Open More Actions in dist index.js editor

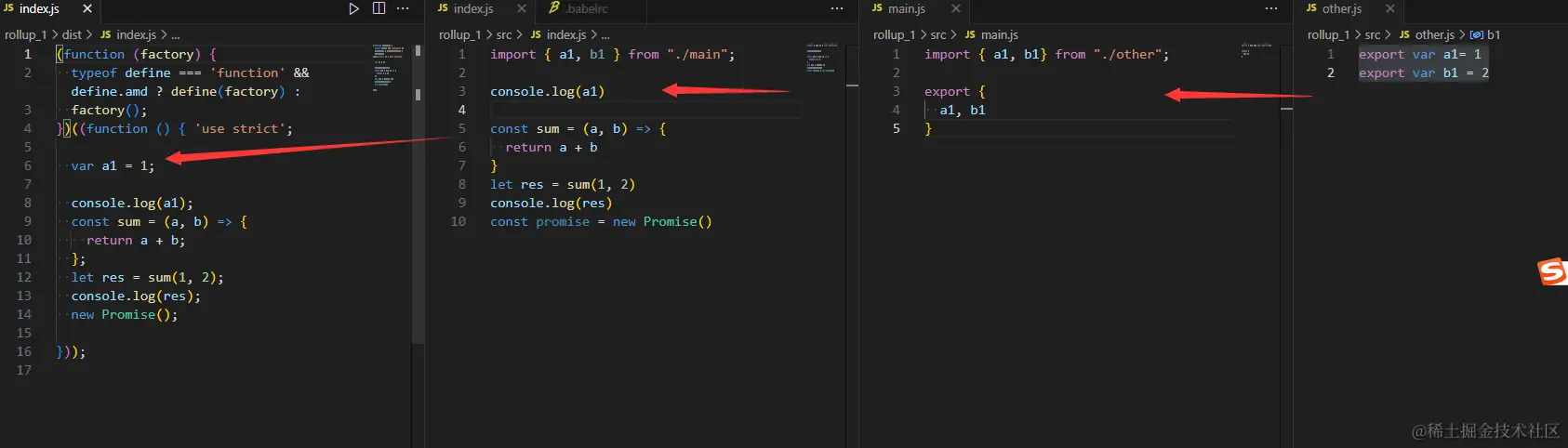pos(403,8)
